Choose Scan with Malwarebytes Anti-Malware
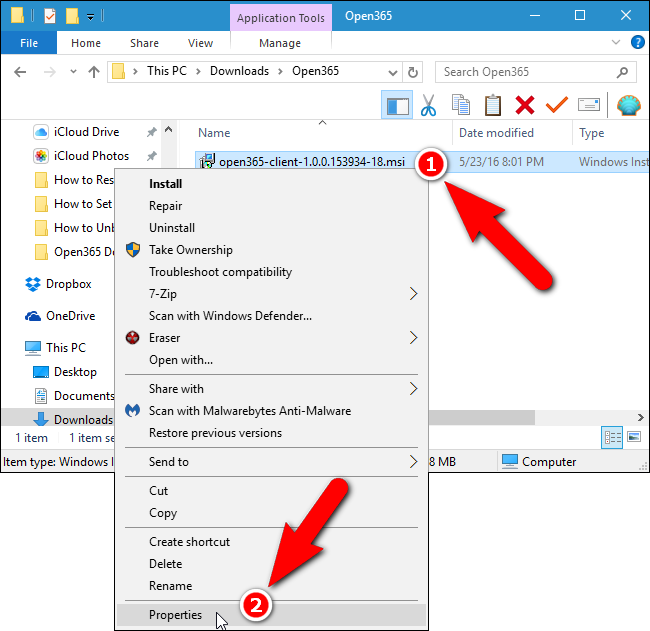This screenshot has width=650, height=631. click(271, 411)
